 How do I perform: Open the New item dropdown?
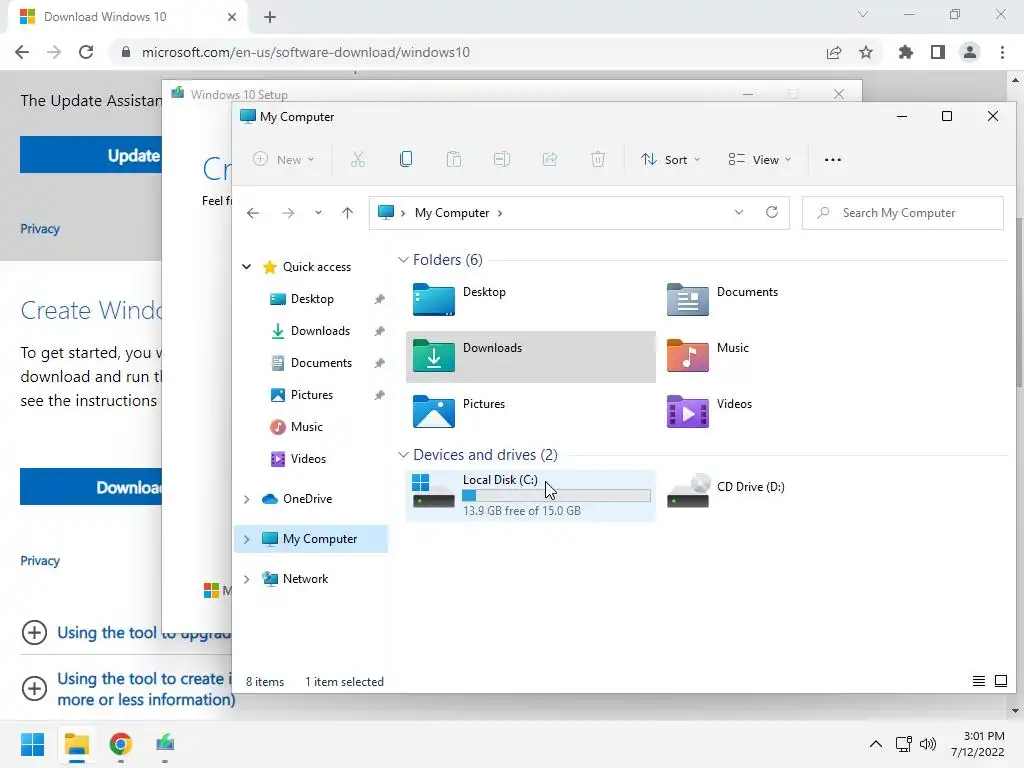pyautogui.click(x=284, y=159)
